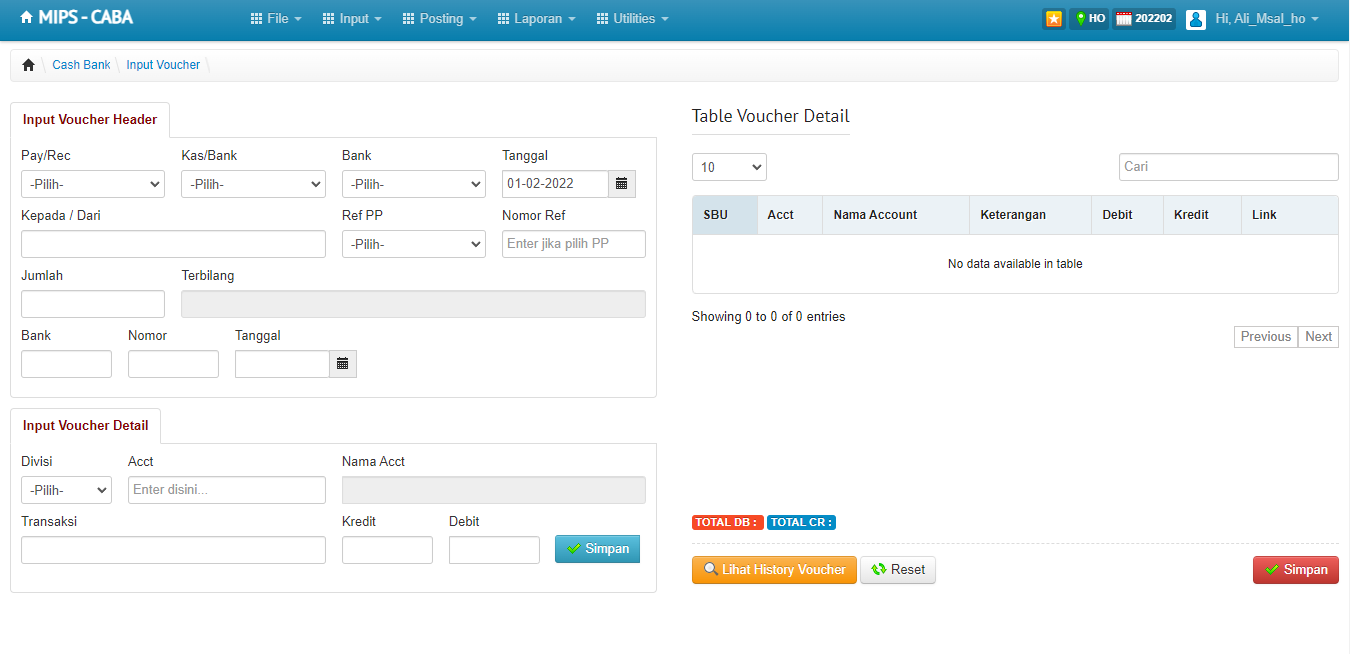
Task: Click the red Simpan button
Action: [1295, 570]
